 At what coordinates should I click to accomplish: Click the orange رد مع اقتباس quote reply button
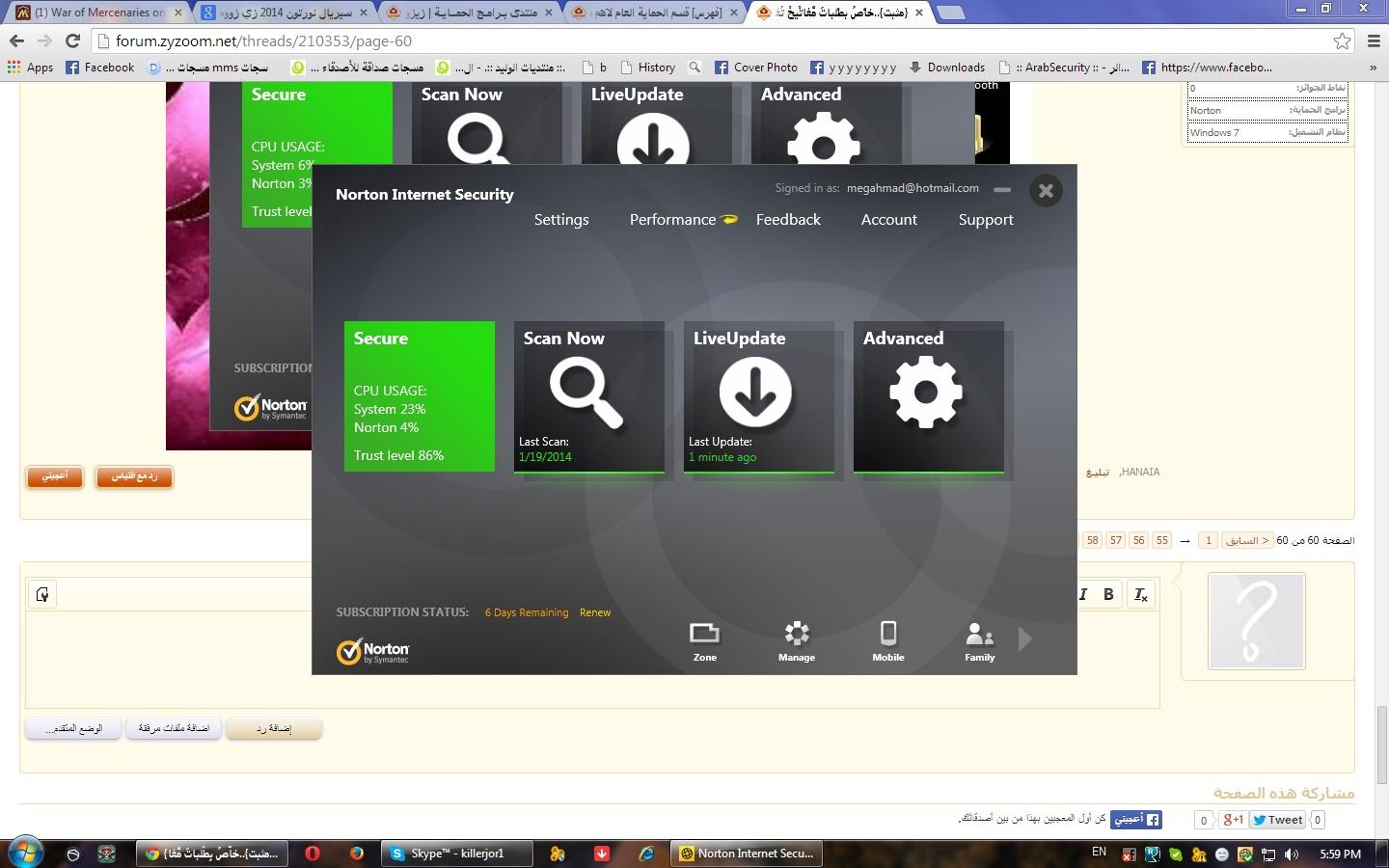[134, 476]
